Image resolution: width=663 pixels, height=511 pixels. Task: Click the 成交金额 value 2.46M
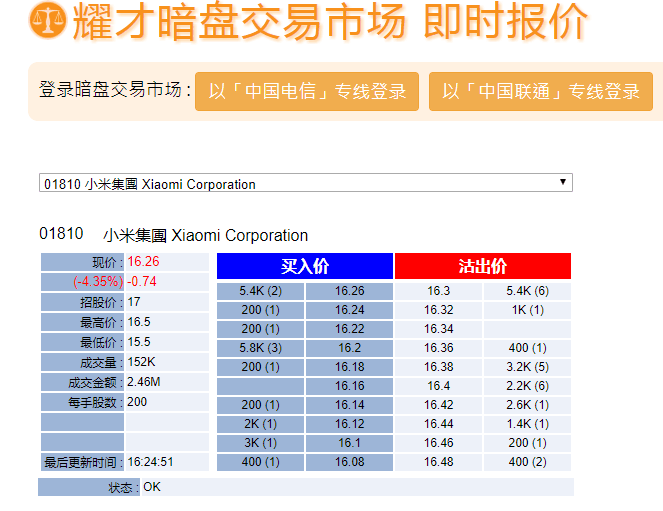pyautogui.click(x=143, y=382)
